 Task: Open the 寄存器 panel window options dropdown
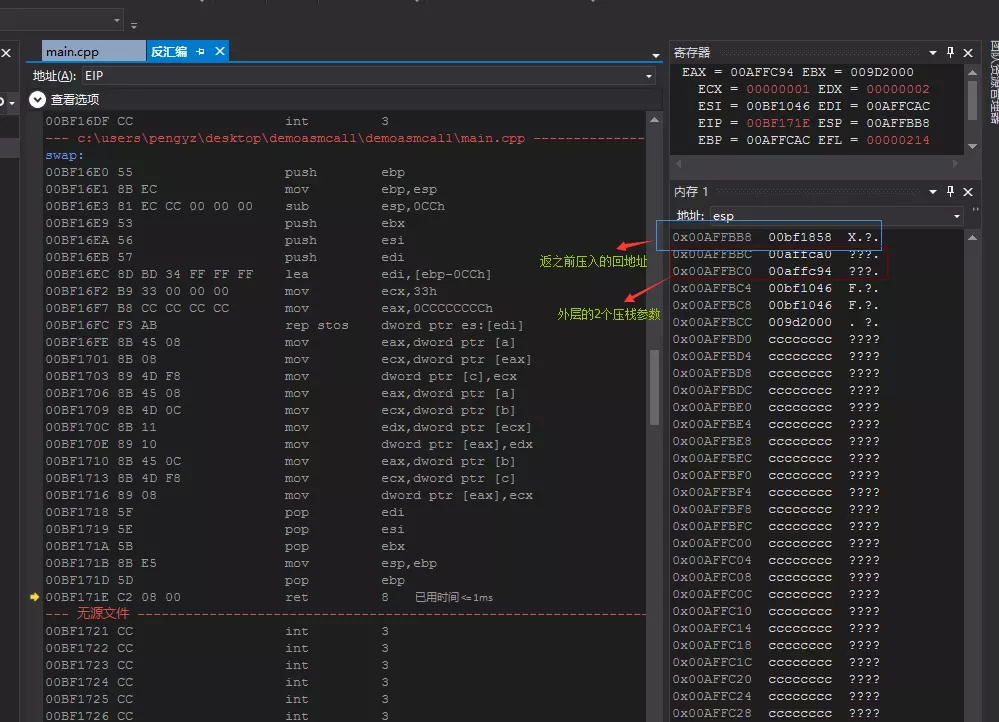(x=933, y=52)
